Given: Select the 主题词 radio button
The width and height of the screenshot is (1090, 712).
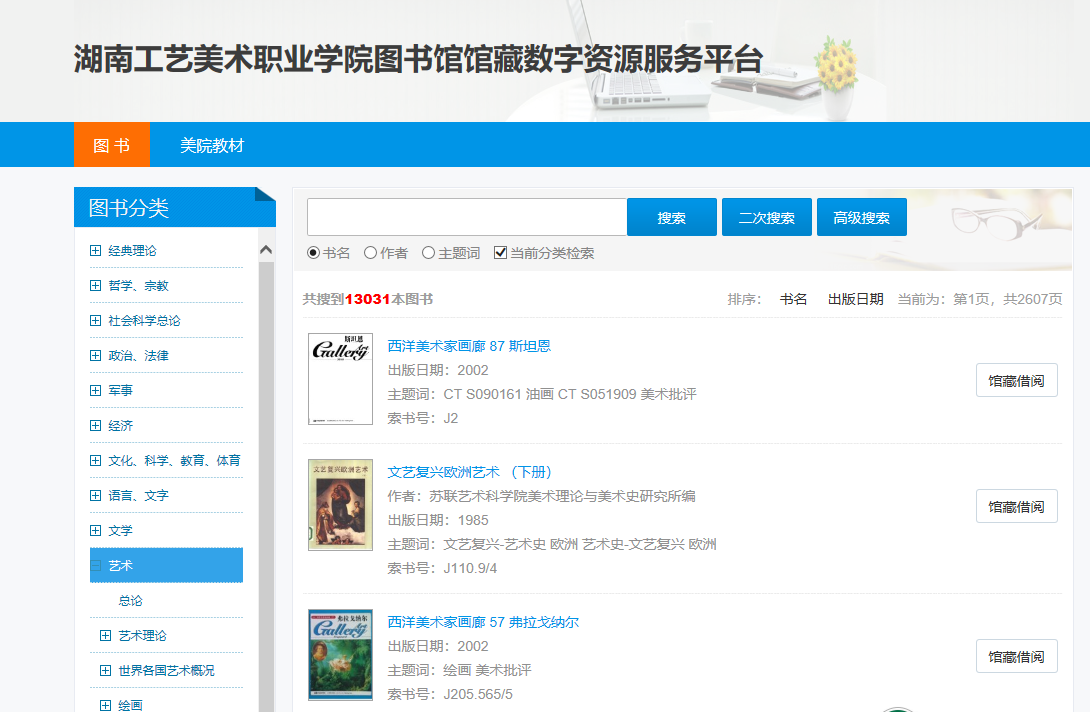Looking at the screenshot, I should (x=428, y=253).
